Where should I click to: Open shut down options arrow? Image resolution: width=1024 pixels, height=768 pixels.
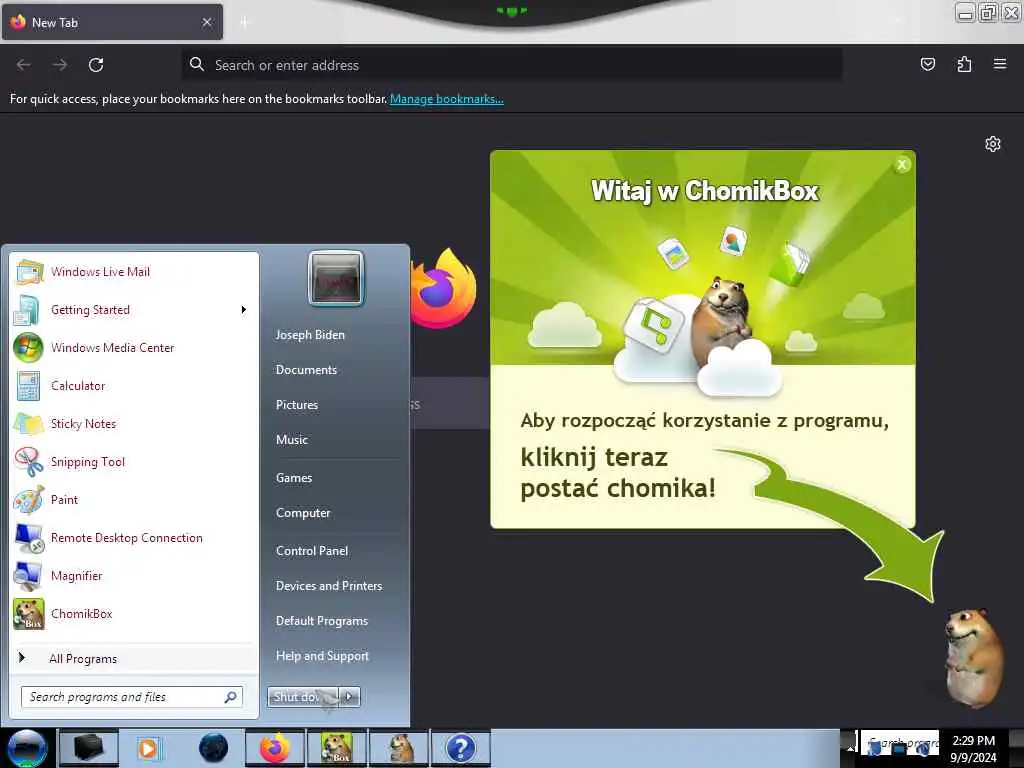tap(350, 697)
